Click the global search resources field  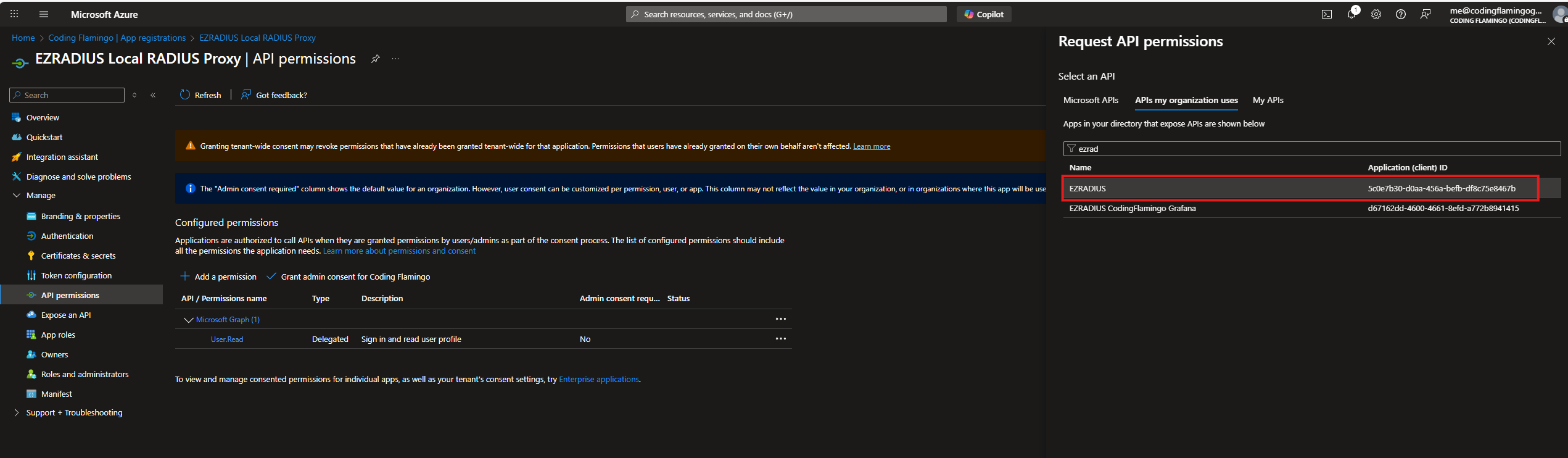786,14
